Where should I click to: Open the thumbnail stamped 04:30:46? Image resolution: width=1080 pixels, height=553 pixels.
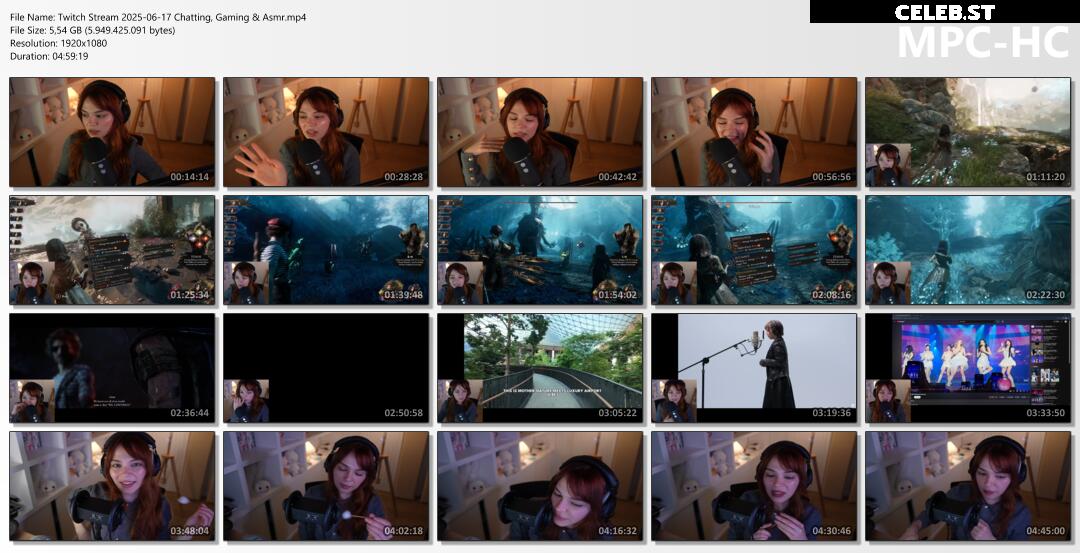(754, 486)
